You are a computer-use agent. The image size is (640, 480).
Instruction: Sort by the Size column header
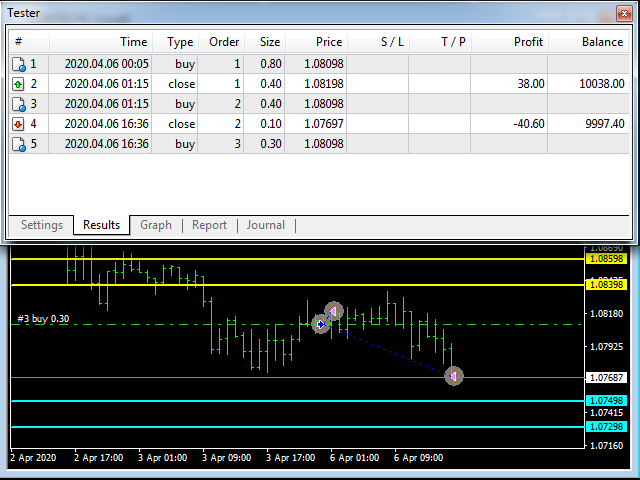(x=265, y=42)
